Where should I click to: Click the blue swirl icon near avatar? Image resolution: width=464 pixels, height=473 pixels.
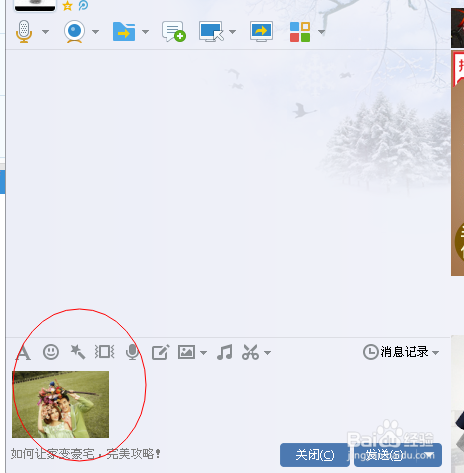click(x=83, y=5)
